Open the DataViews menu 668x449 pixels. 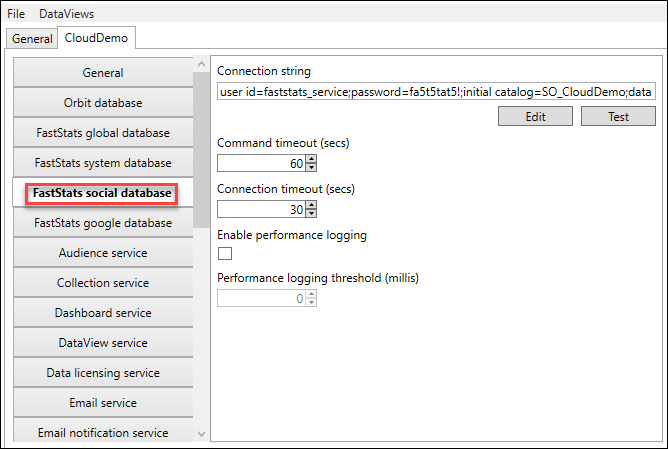click(x=66, y=14)
